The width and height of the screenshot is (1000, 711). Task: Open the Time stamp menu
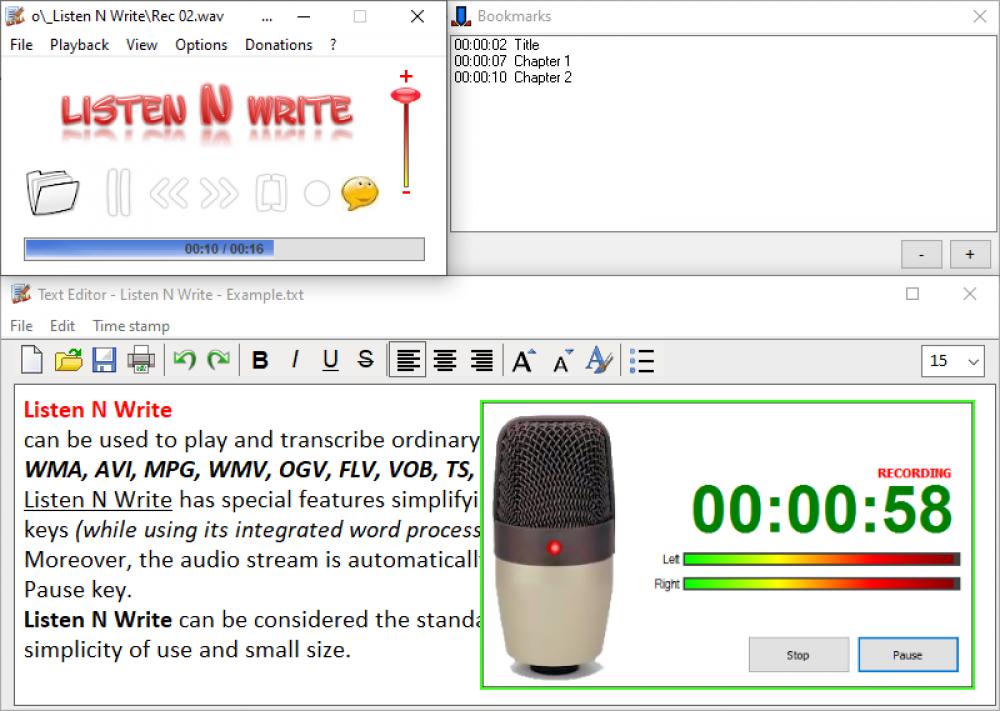pyautogui.click(x=130, y=326)
